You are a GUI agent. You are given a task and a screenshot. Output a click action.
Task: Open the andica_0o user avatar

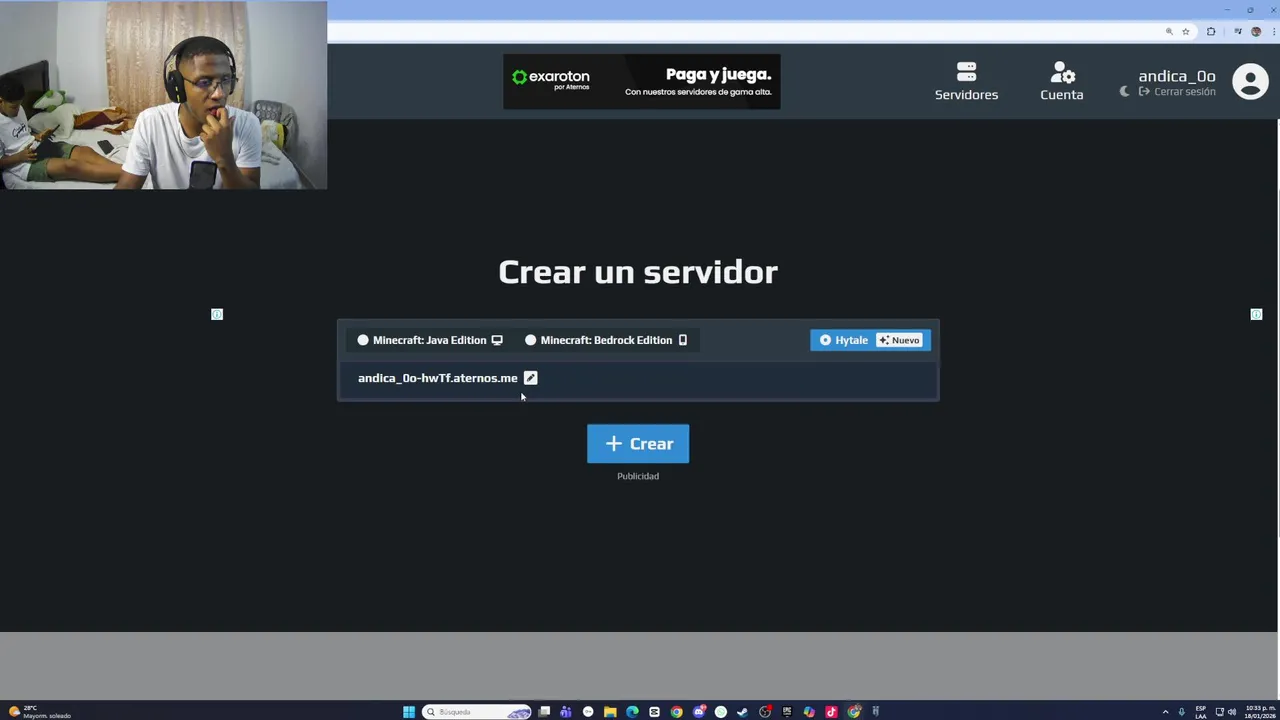[1250, 82]
